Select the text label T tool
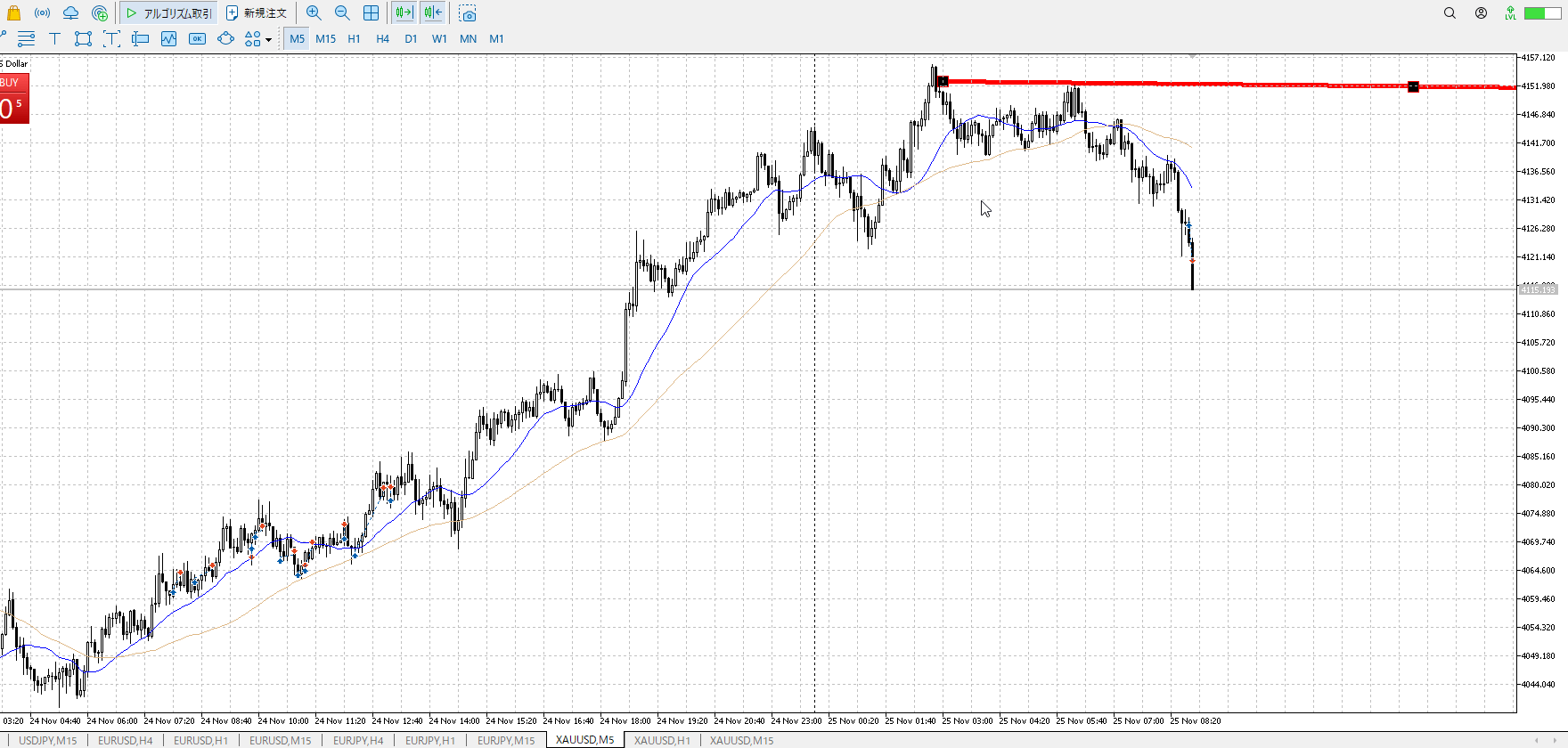The image size is (1568, 748). coord(54,38)
